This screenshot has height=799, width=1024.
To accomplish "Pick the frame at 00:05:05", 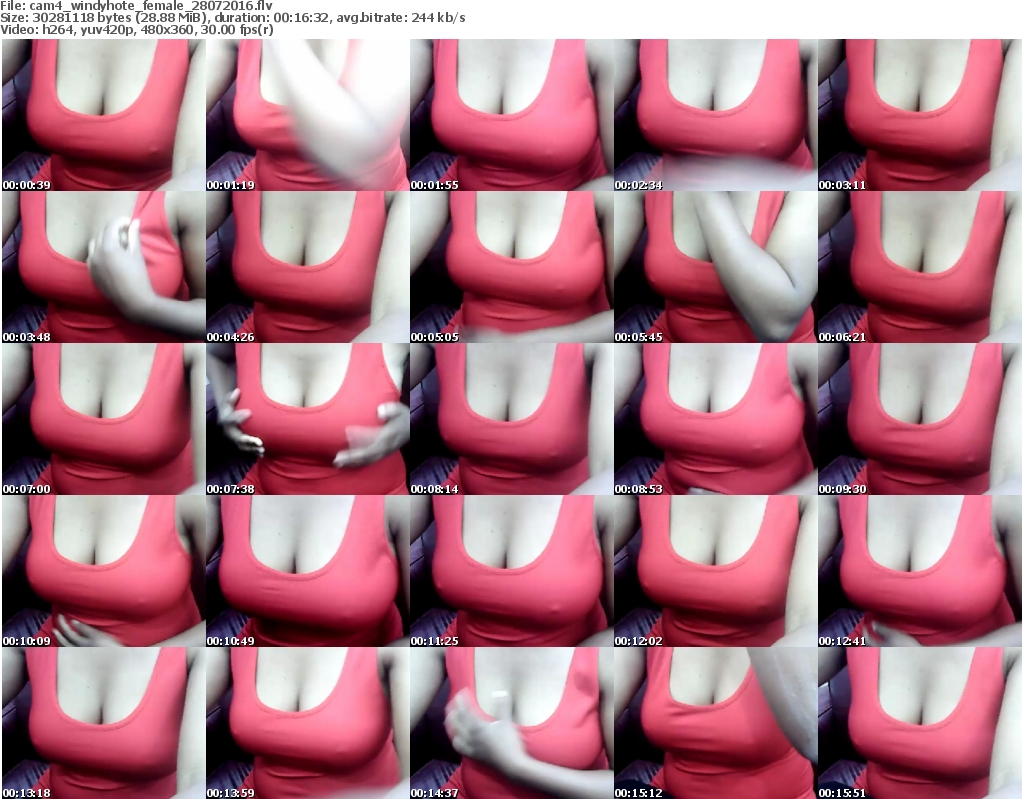I will pyautogui.click(x=511, y=267).
